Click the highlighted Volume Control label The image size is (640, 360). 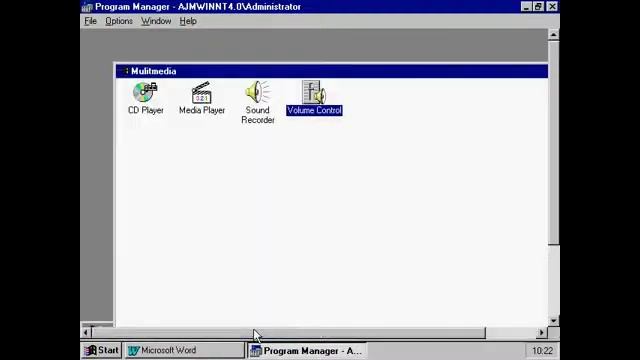click(314, 110)
